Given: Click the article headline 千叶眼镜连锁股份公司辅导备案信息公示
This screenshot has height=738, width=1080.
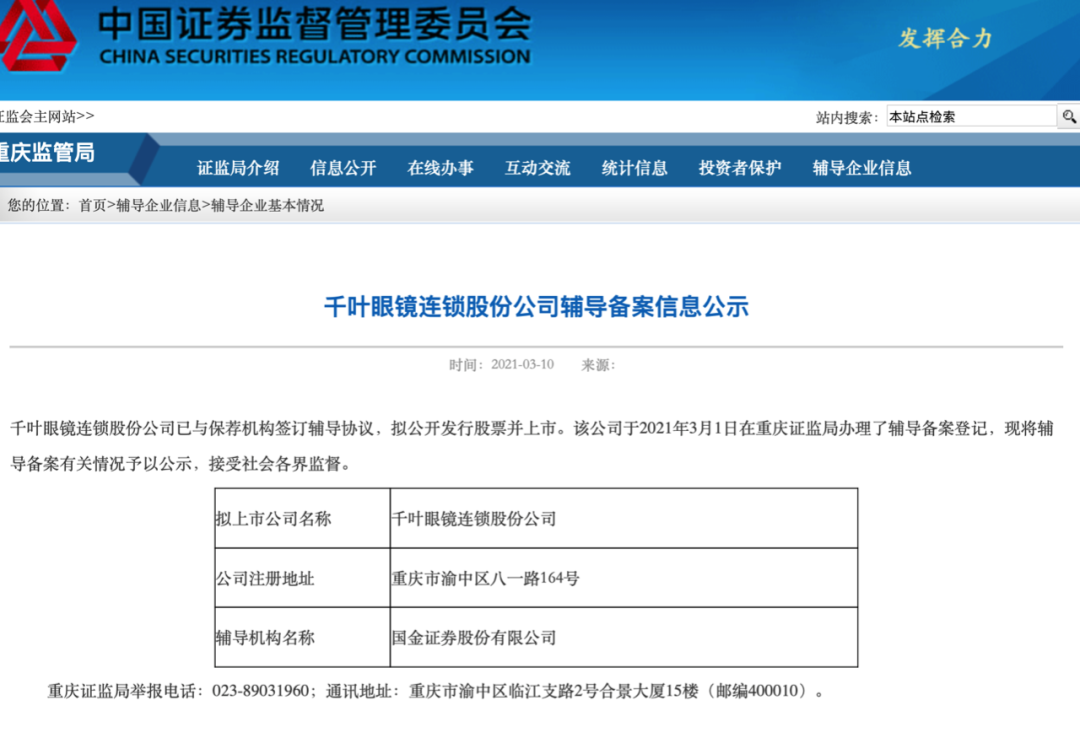Looking at the screenshot, I should pos(537,307).
